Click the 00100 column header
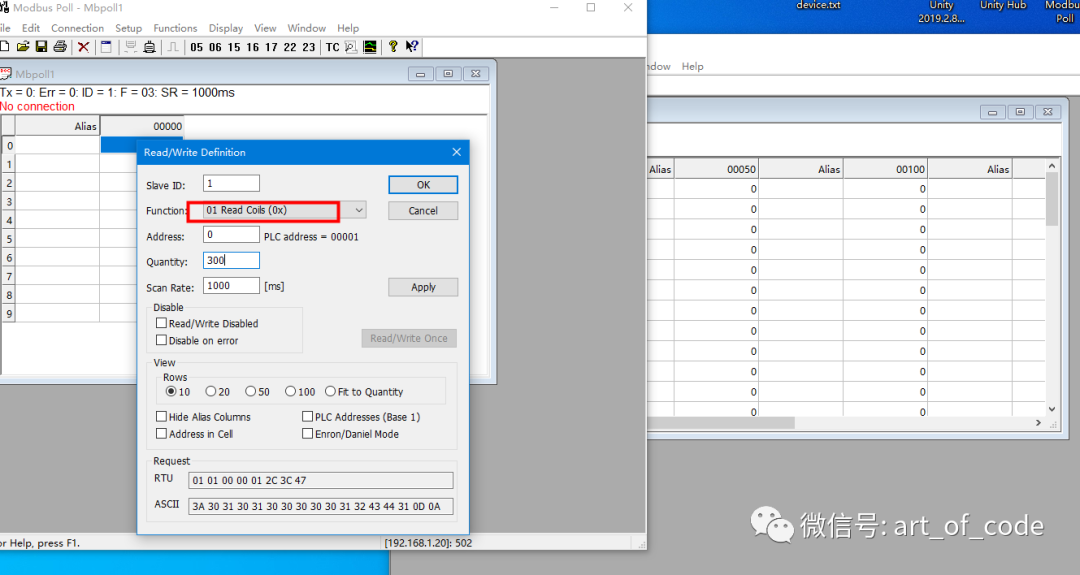This screenshot has width=1080, height=575. [x=886, y=169]
